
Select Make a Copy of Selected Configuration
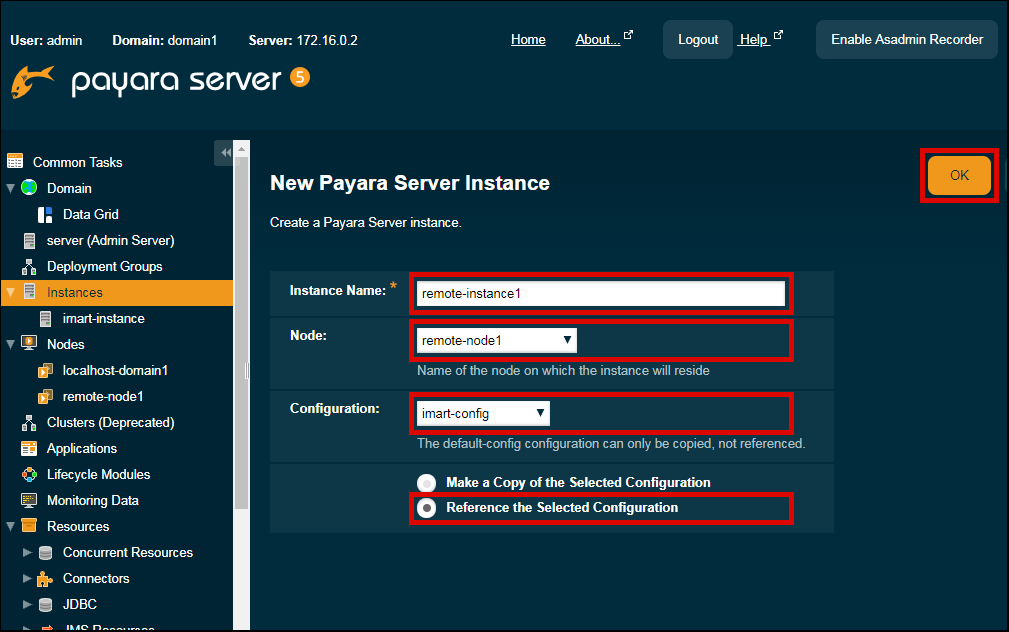(x=427, y=482)
